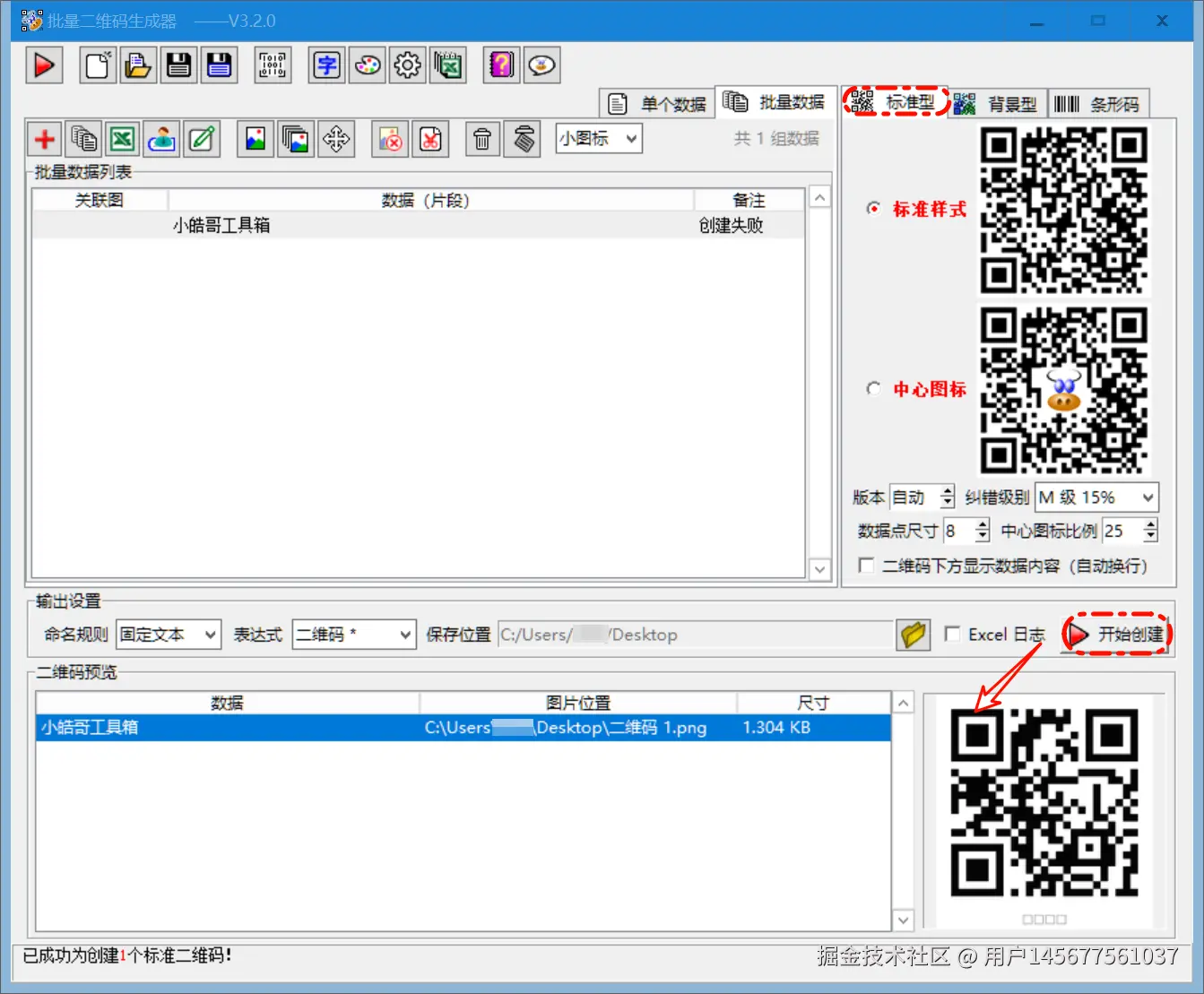Switch to the 批量数据 tab
The width and height of the screenshot is (1204, 994).
[x=775, y=102]
